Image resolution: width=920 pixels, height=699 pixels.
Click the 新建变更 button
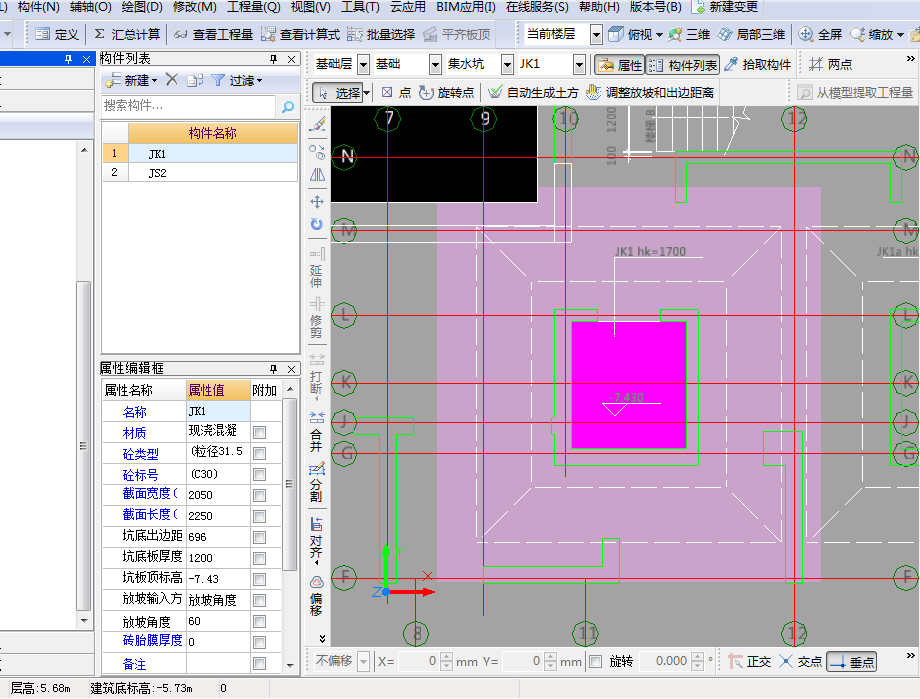click(726, 7)
